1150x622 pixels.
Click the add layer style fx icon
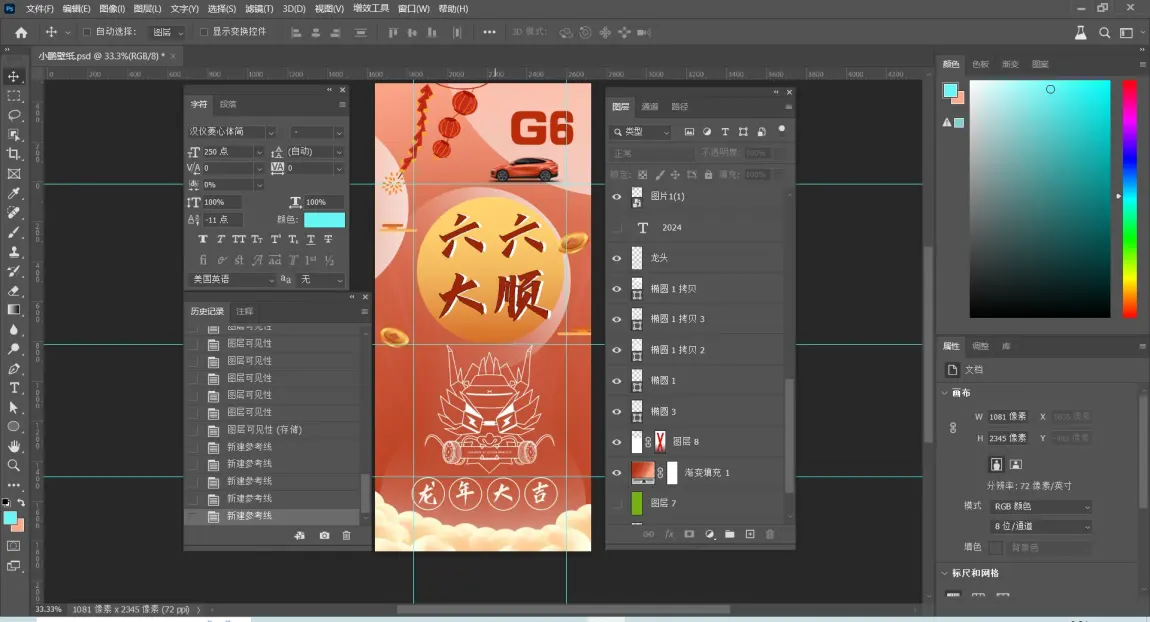pyautogui.click(x=669, y=534)
